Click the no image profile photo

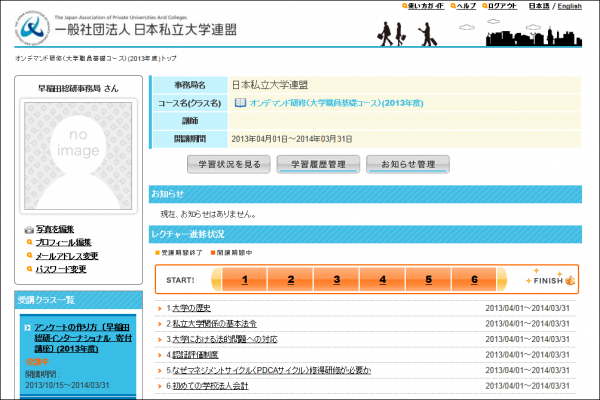78,155
